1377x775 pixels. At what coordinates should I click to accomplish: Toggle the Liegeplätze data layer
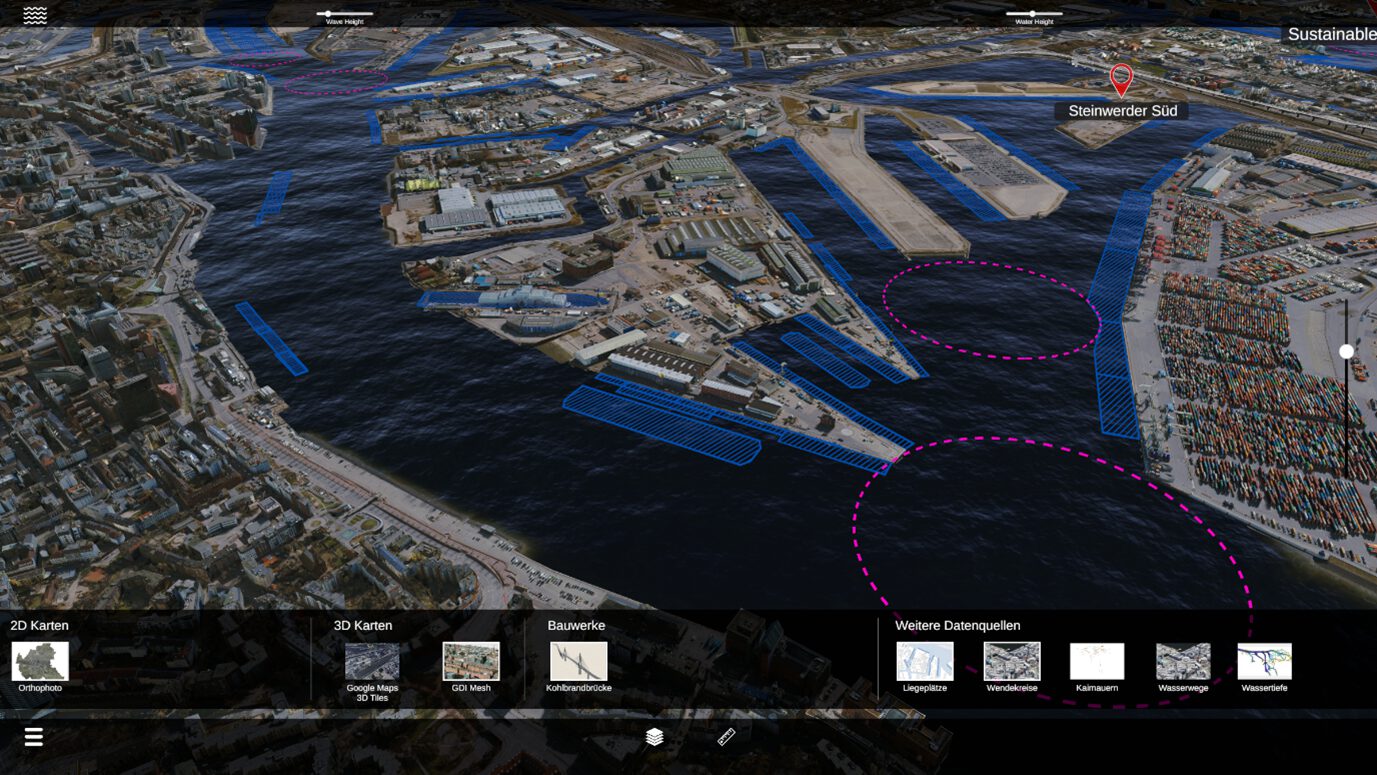925,661
